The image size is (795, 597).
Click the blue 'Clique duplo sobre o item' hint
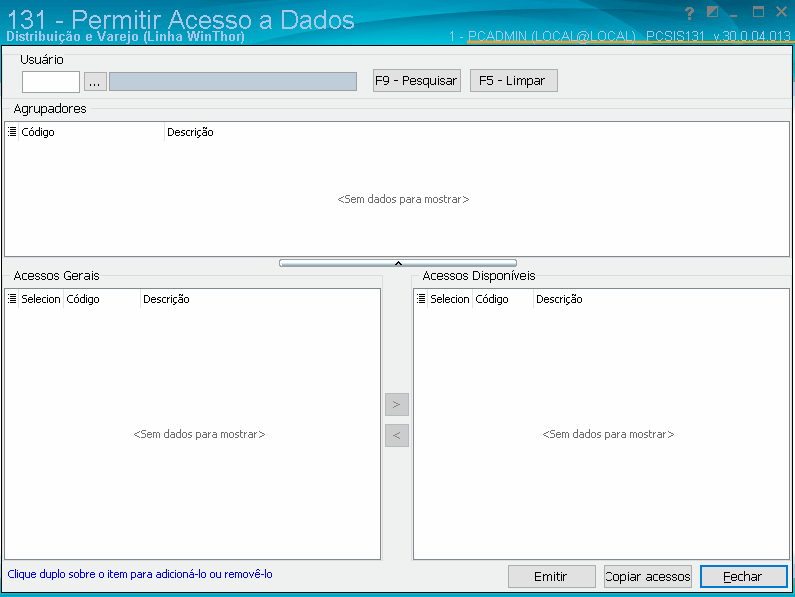[x=140, y=574]
